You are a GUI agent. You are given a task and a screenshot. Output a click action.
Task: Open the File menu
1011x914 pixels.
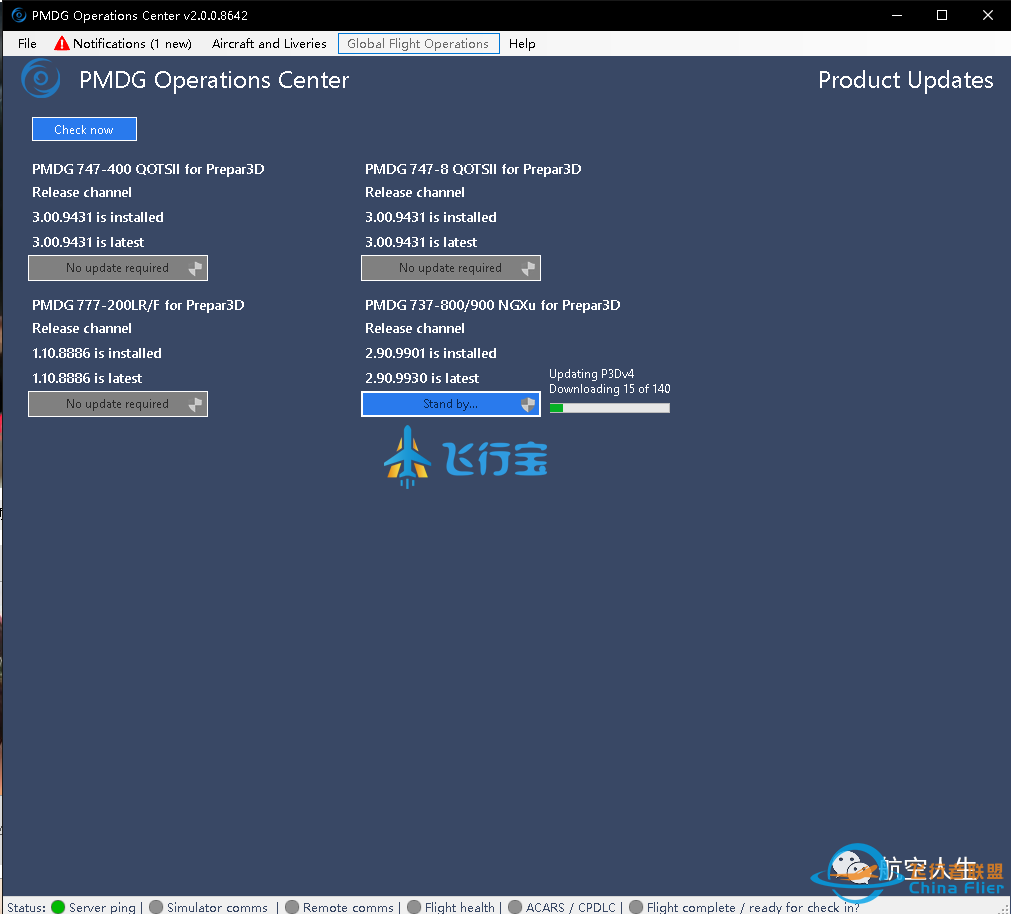pos(27,44)
